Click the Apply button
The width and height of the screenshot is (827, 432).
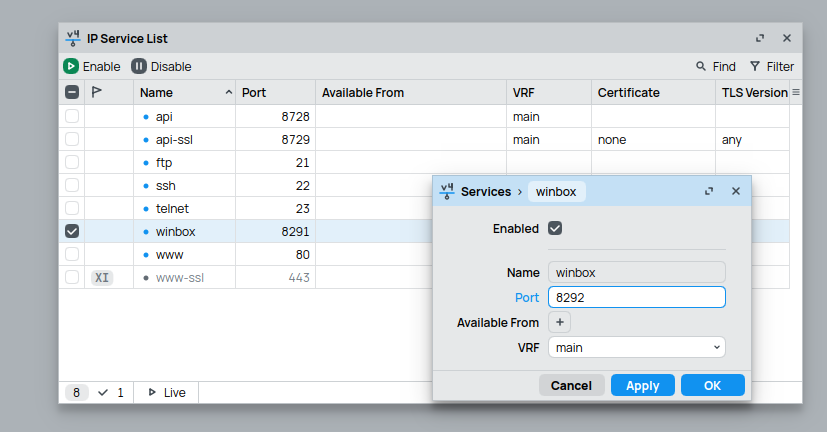[642, 386]
